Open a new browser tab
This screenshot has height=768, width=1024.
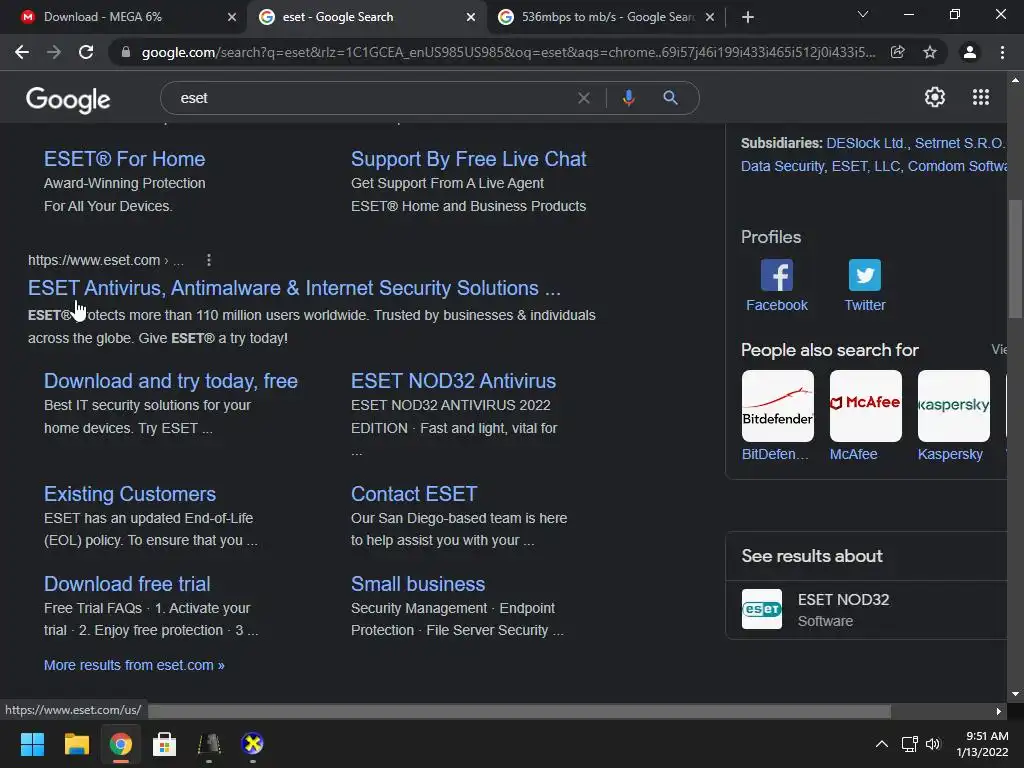[748, 17]
